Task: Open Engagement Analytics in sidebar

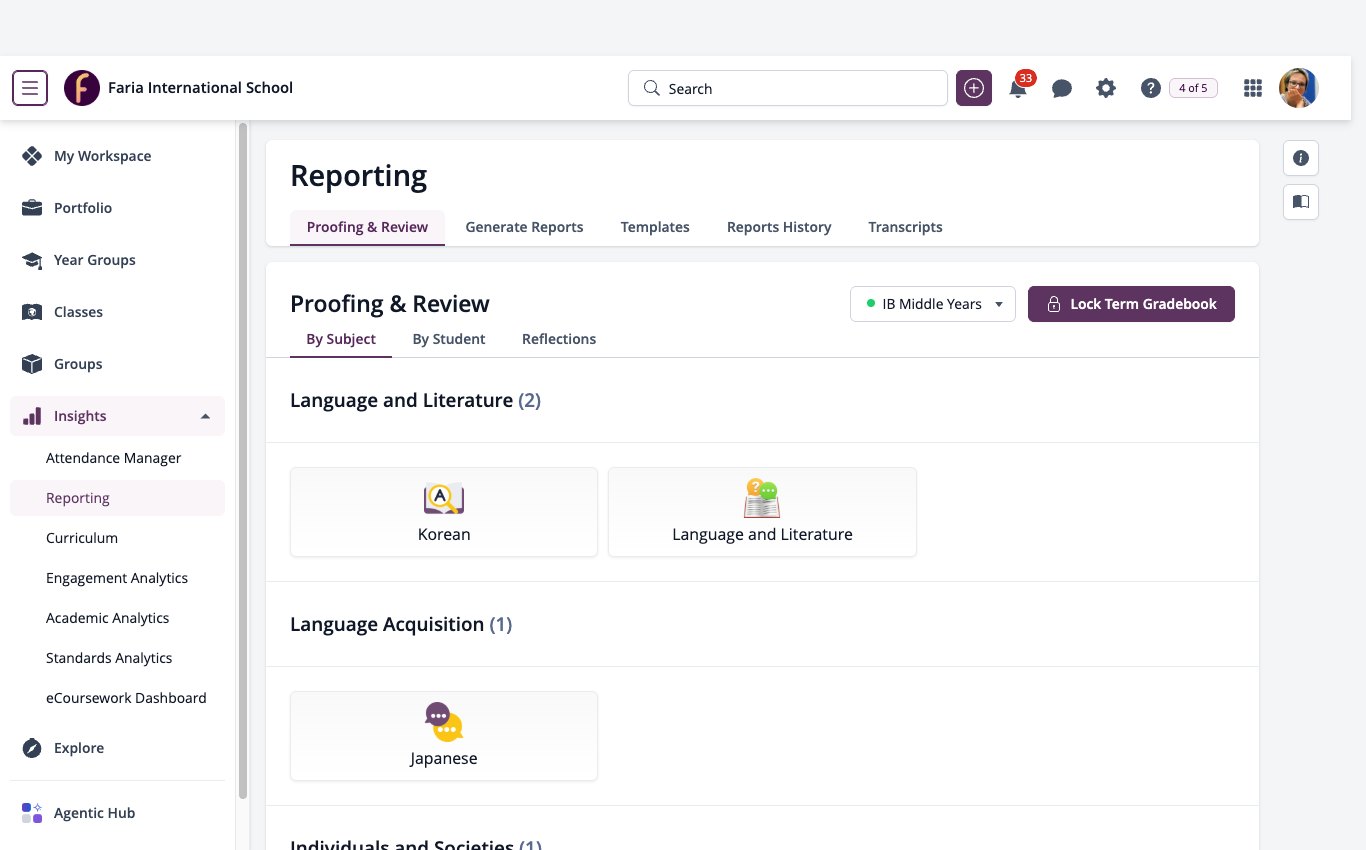Action: click(117, 578)
